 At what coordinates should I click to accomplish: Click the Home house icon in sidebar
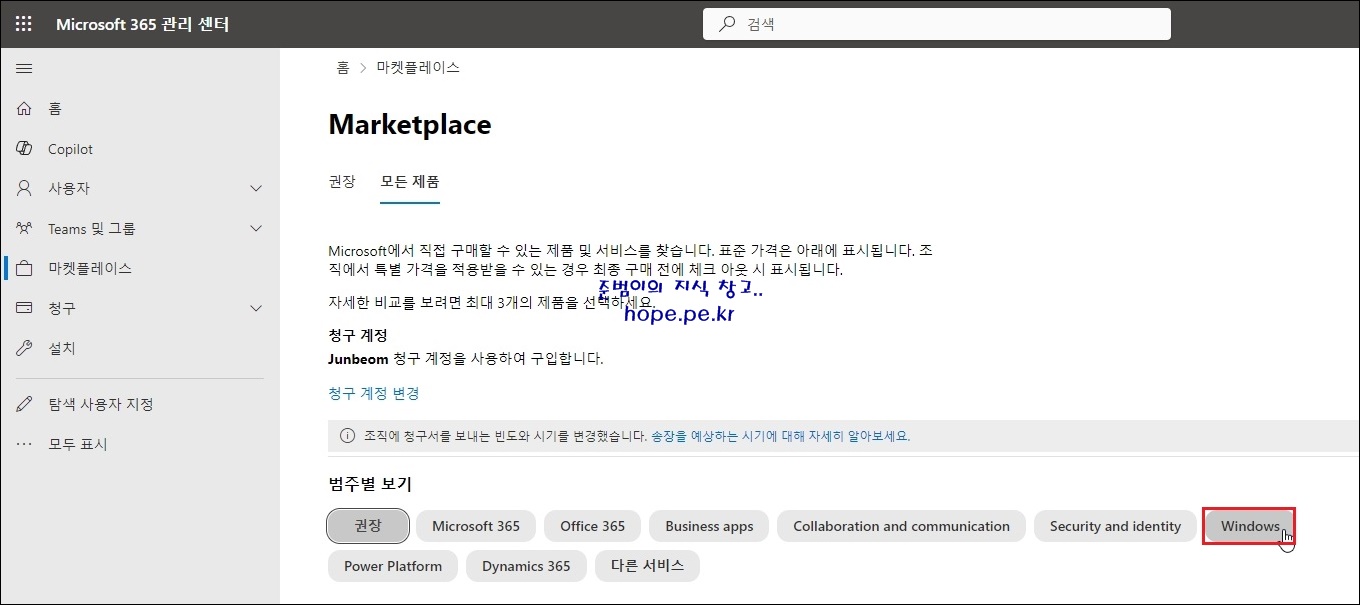25,108
